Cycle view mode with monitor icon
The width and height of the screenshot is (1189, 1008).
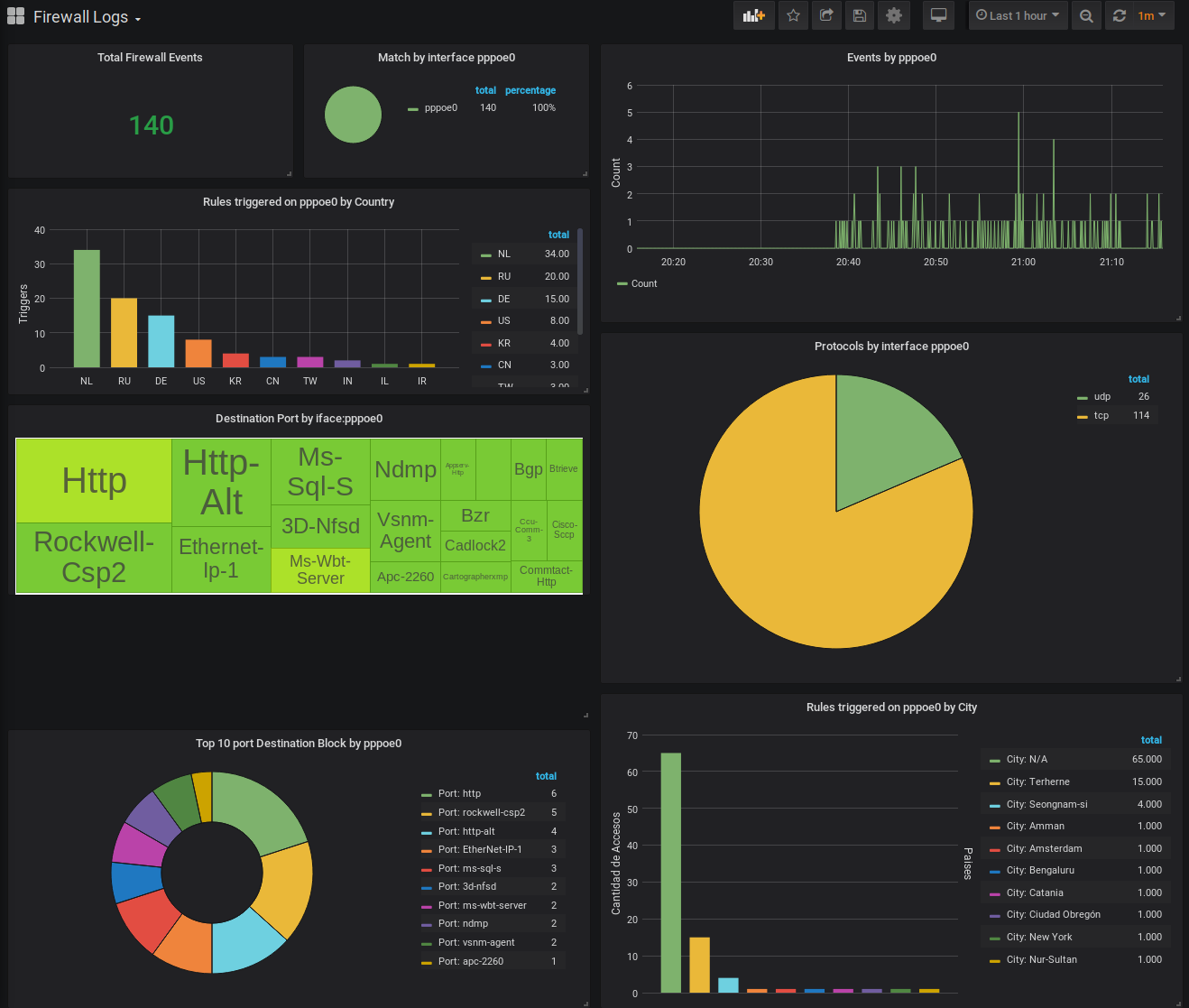[x=938, y=15]
